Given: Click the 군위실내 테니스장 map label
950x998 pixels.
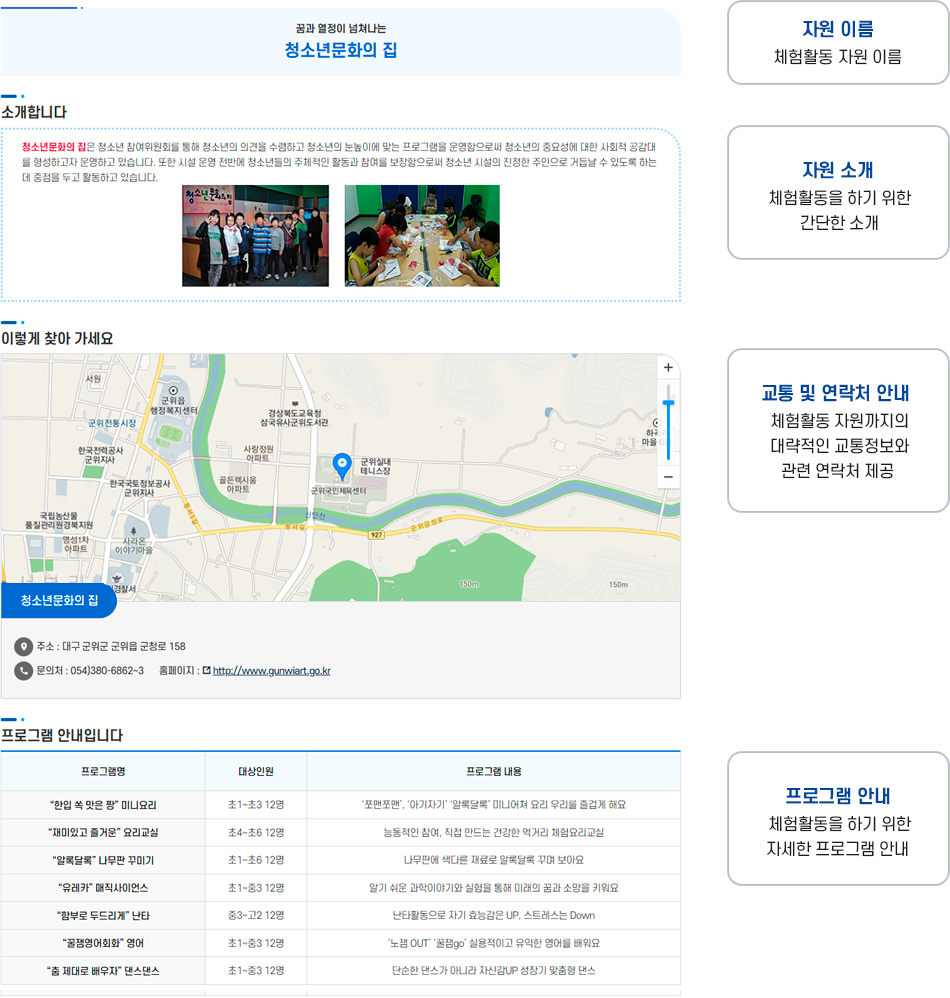Looking at the screenshot, I should [x=375, y=467].
